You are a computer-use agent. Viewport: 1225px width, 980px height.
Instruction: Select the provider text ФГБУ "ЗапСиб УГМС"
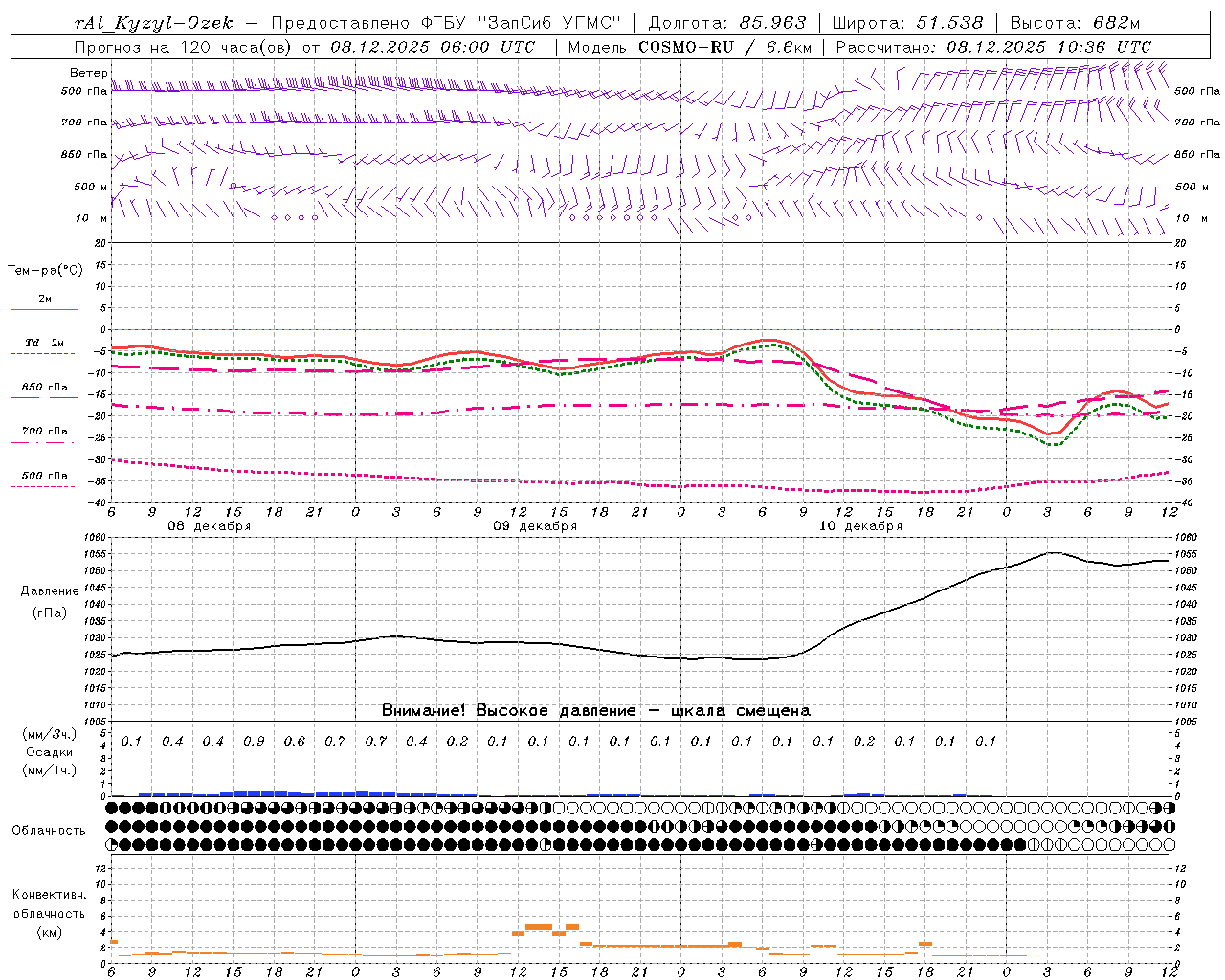(x=521, y=23)
